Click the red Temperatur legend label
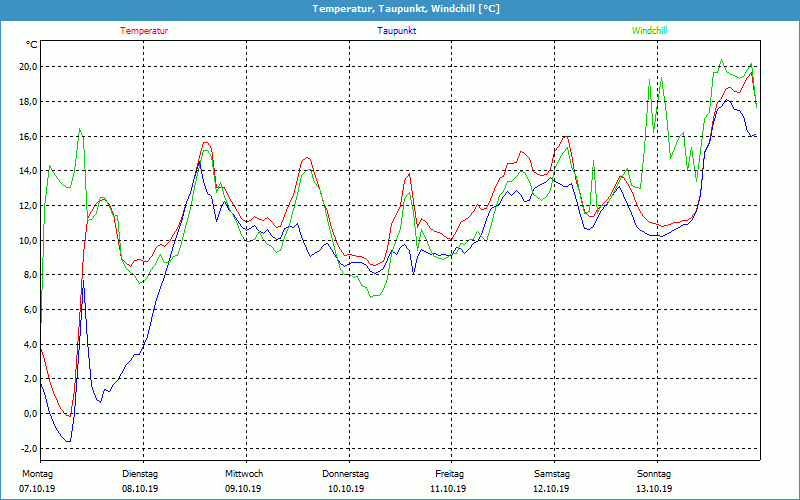This screenshot has width=800, height=500. [144, 31]
